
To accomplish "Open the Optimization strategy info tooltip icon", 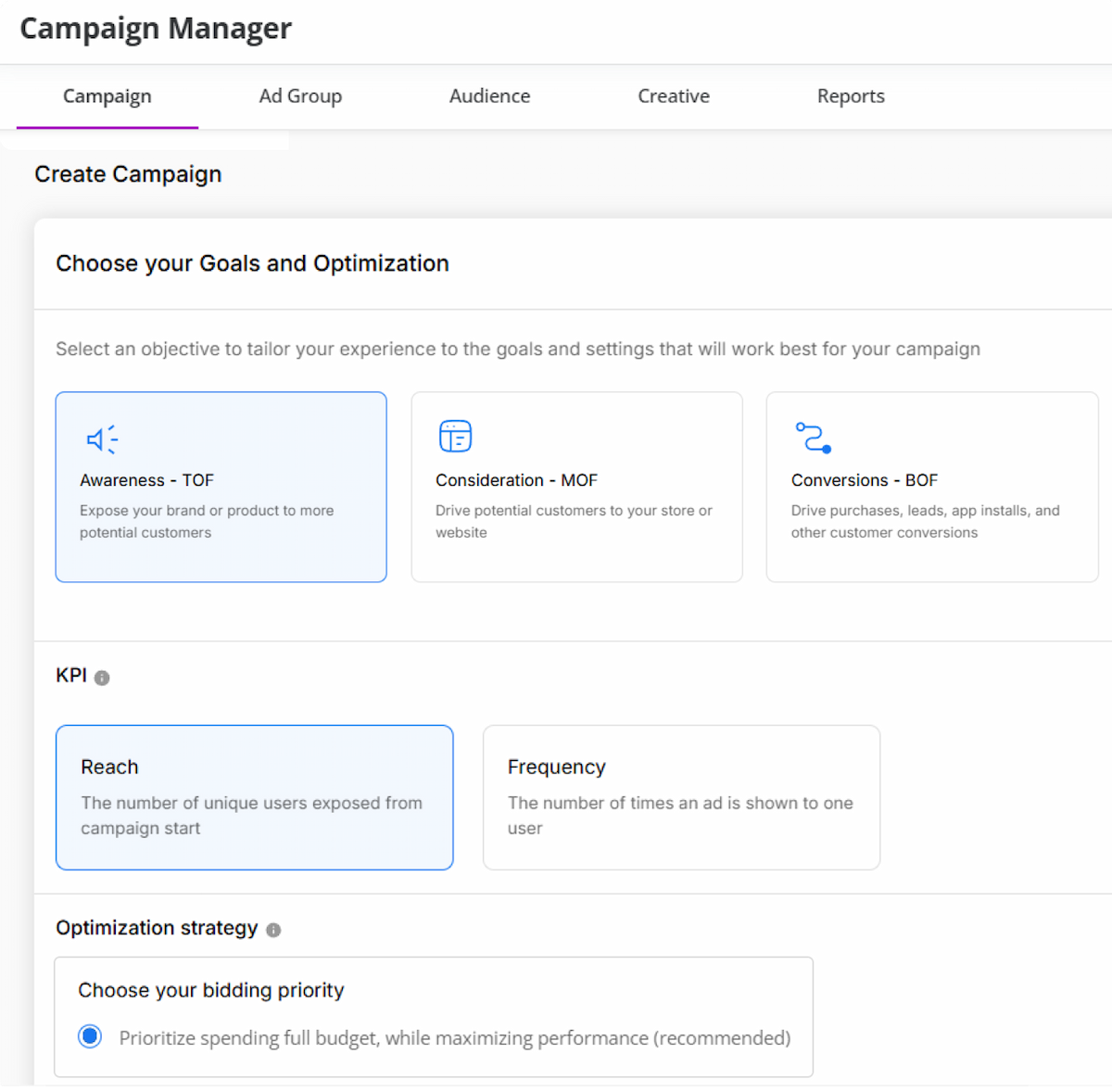I will [x=273, y=930].
